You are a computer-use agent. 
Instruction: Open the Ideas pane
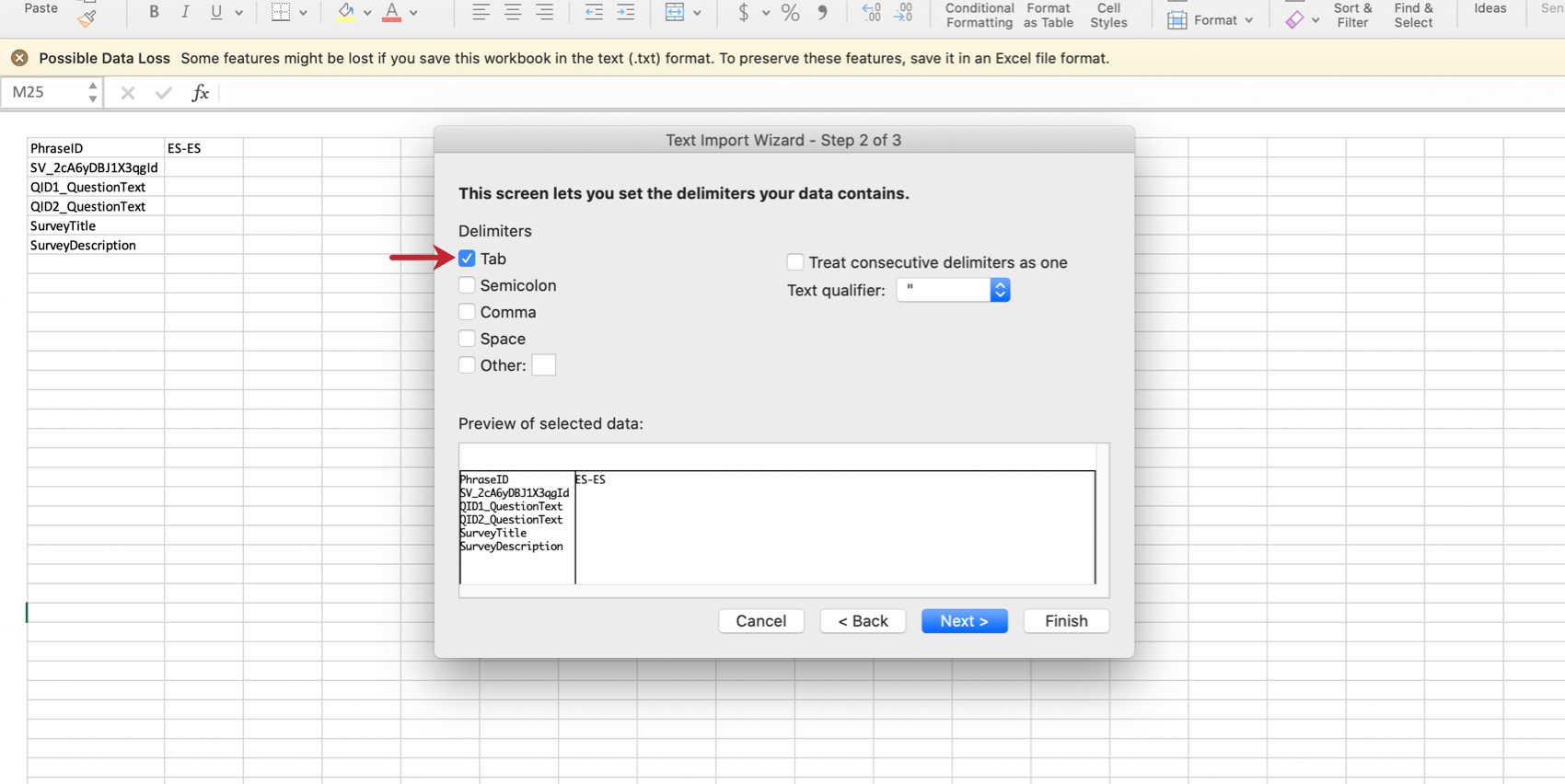[1490, 8]
